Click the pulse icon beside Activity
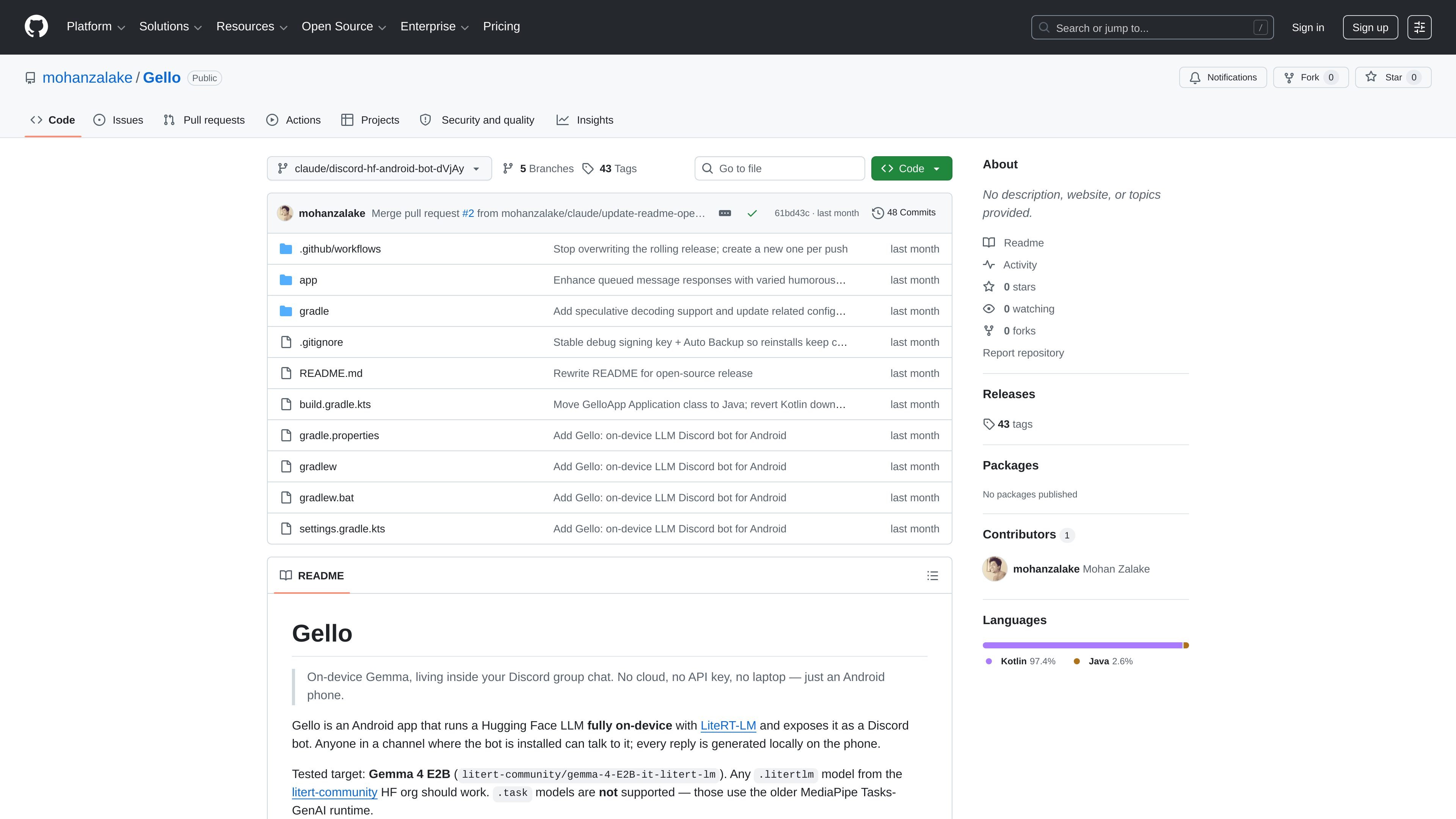 point(988,265)
